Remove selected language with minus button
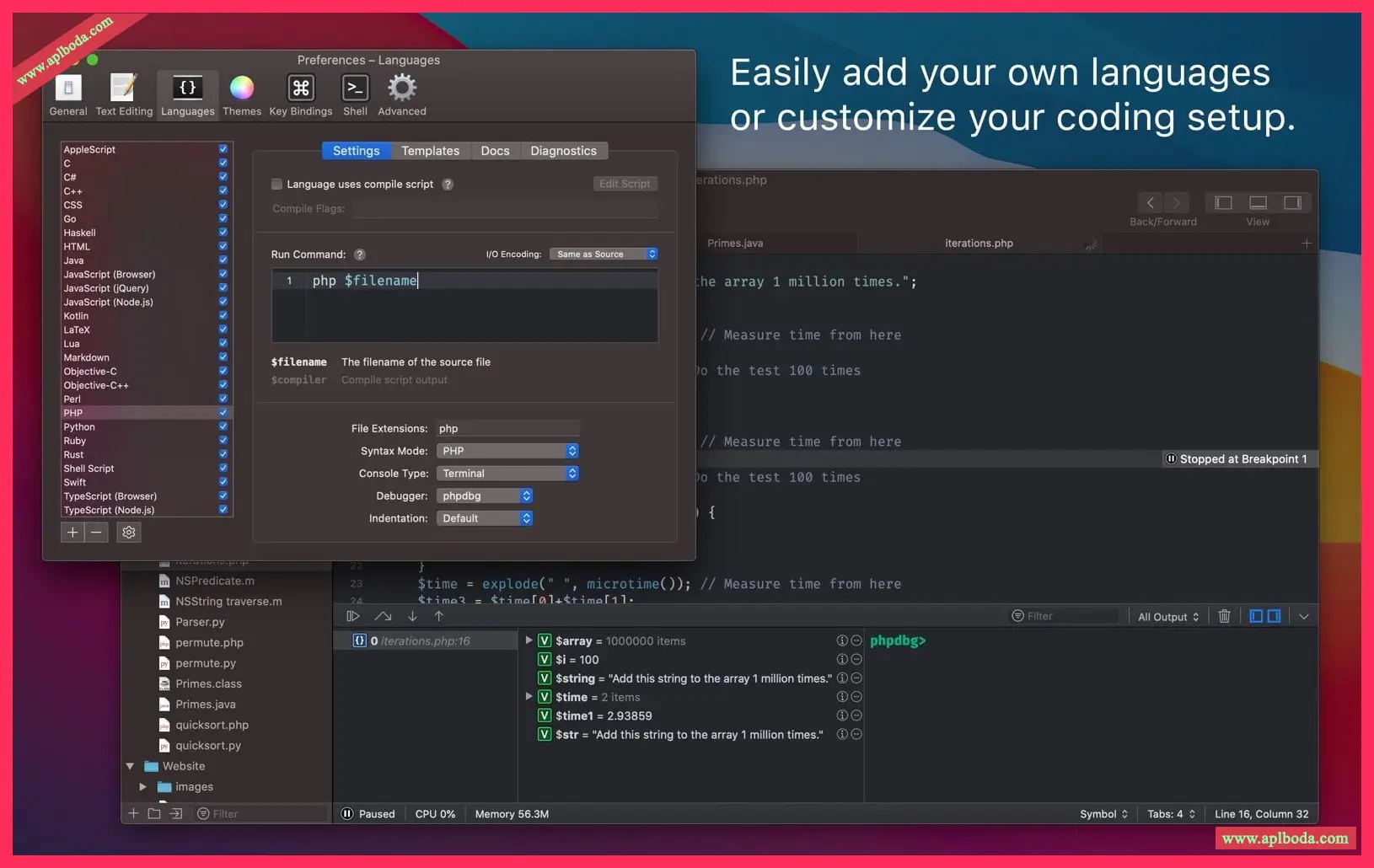The width and height of the screenshot is (1374, 868). tap(96, 533)
